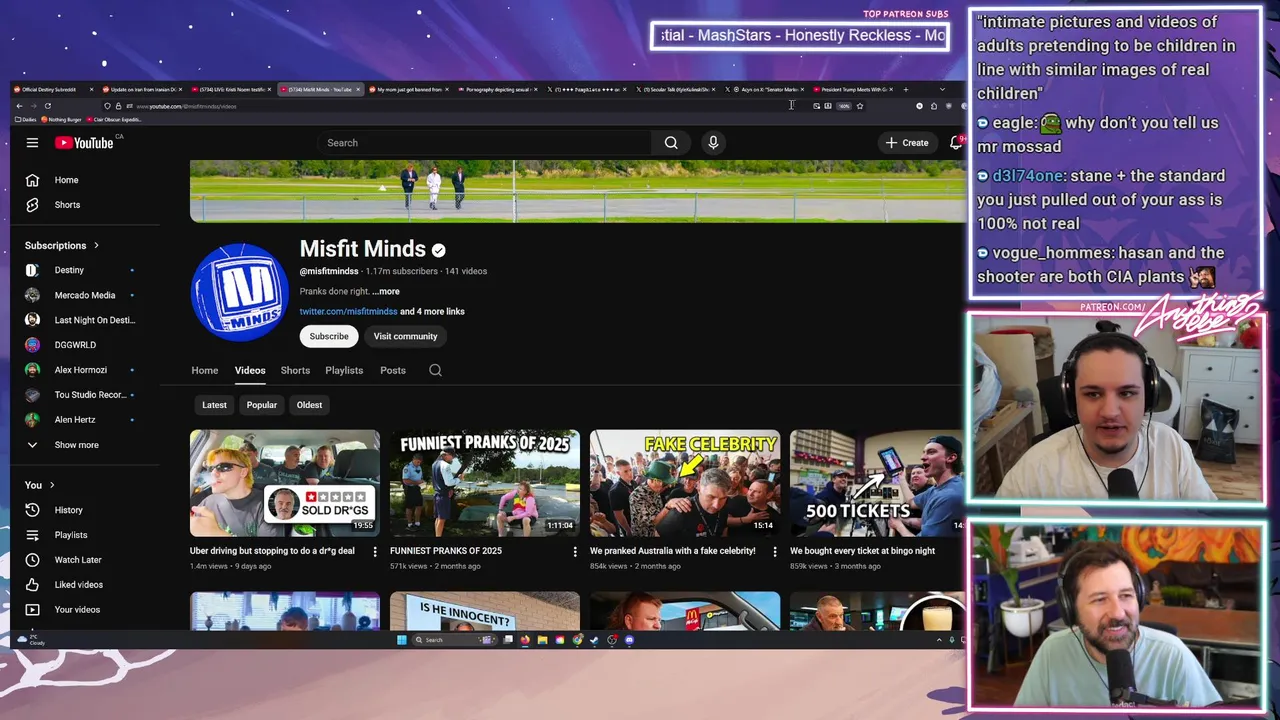Select the Videos channel tab
The image size is (1280, 720).
click(x=250, y=370)
